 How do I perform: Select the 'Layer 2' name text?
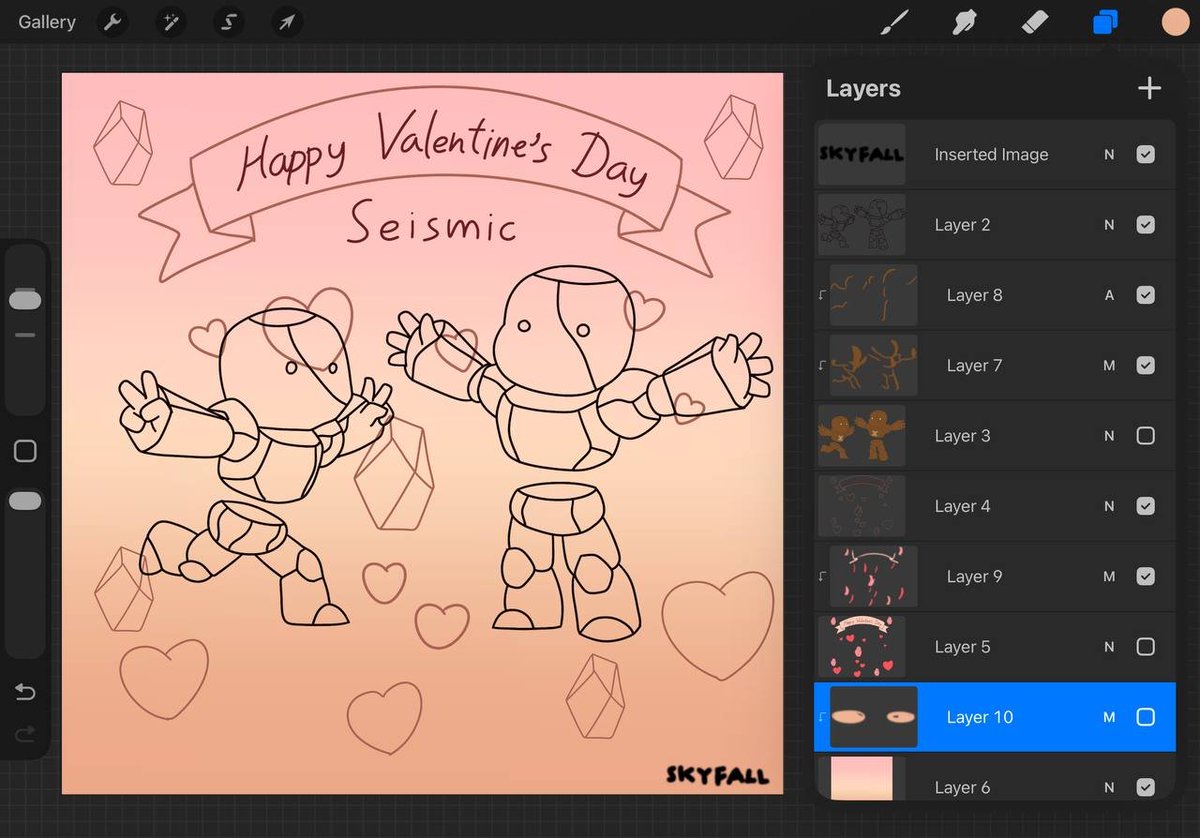(x=962, y=225)
